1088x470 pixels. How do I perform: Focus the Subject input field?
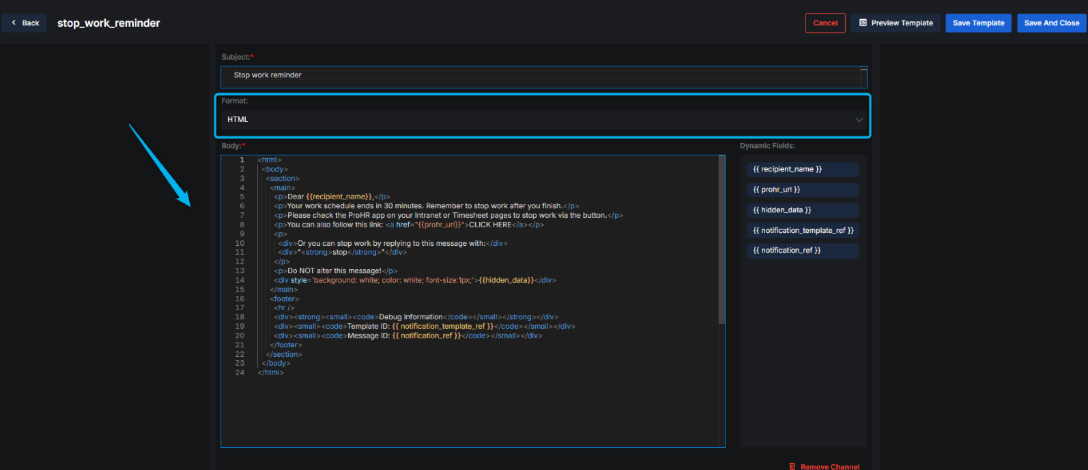540,75
